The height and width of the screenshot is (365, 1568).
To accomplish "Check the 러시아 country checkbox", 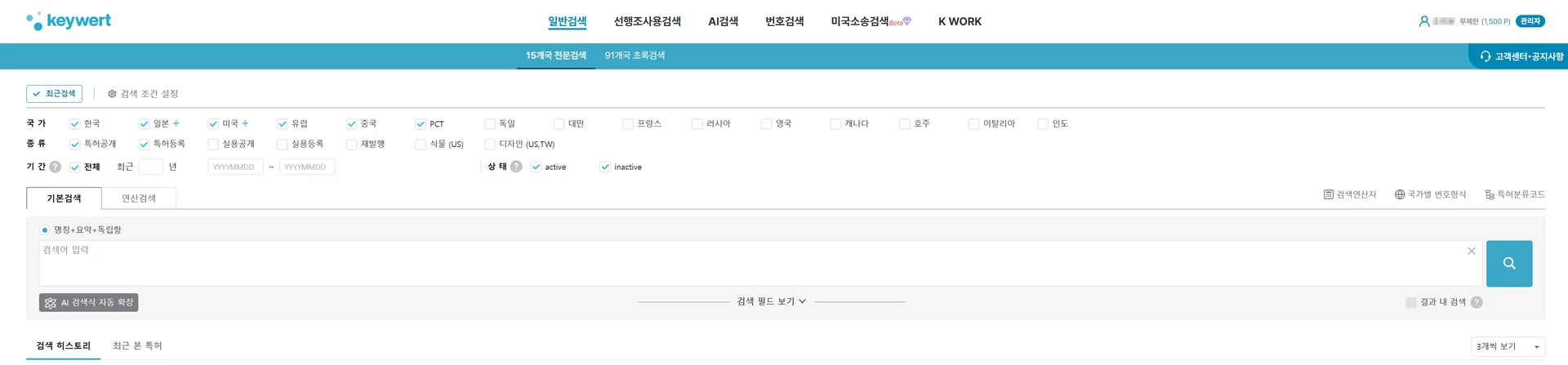I will click(x=697, y=124).
